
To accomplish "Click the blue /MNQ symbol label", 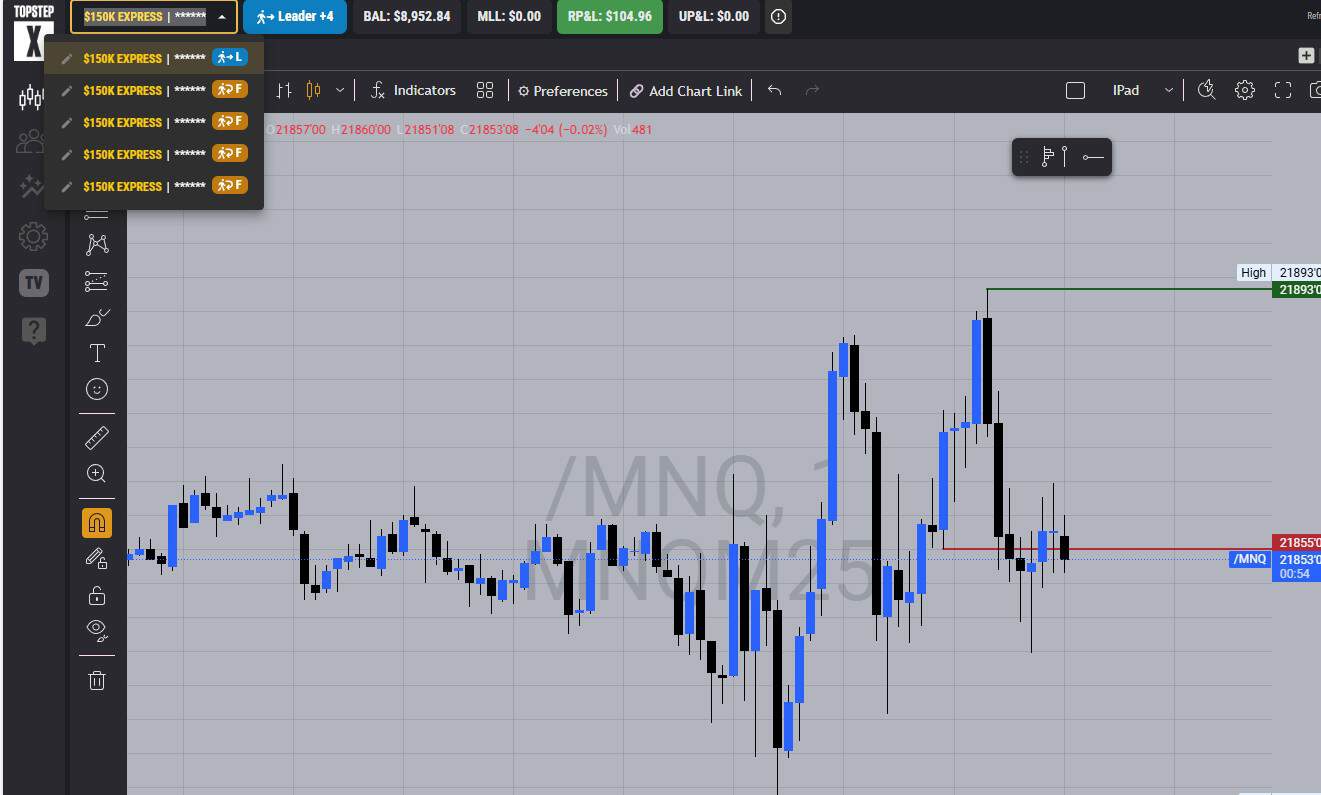I will (1250, 559).
